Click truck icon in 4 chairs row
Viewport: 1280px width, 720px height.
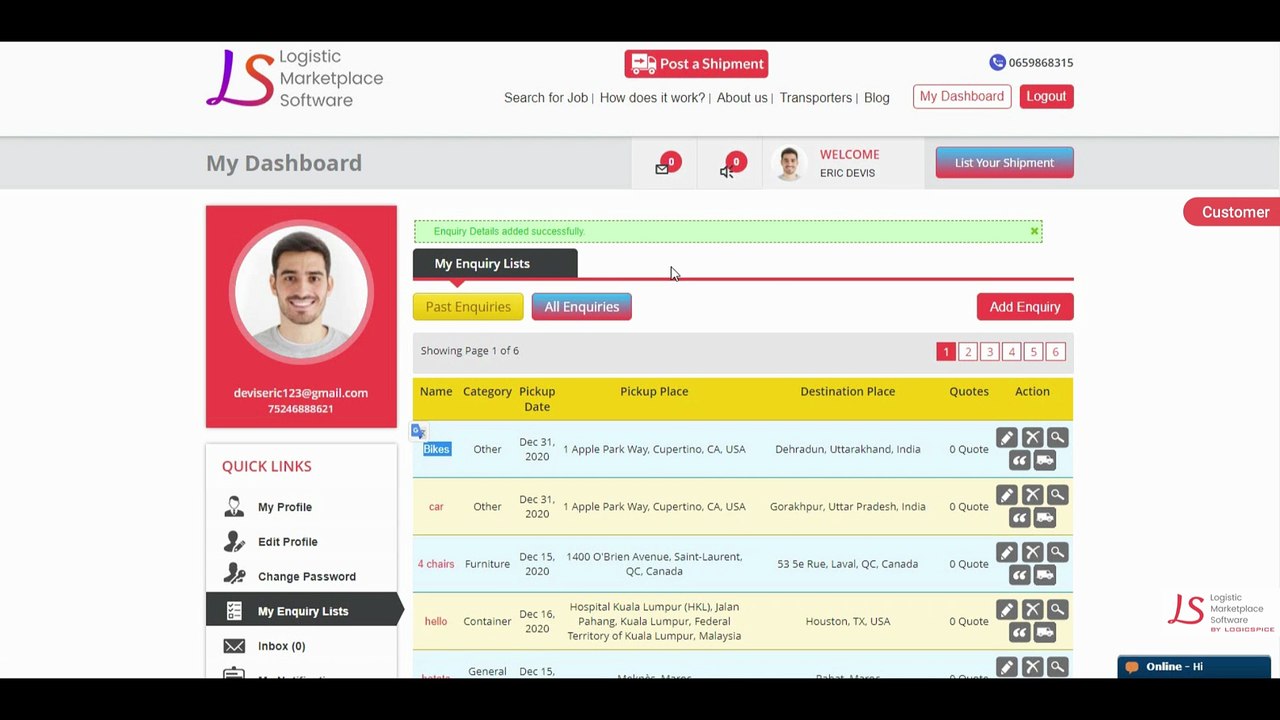click(x=1045, y=576)
